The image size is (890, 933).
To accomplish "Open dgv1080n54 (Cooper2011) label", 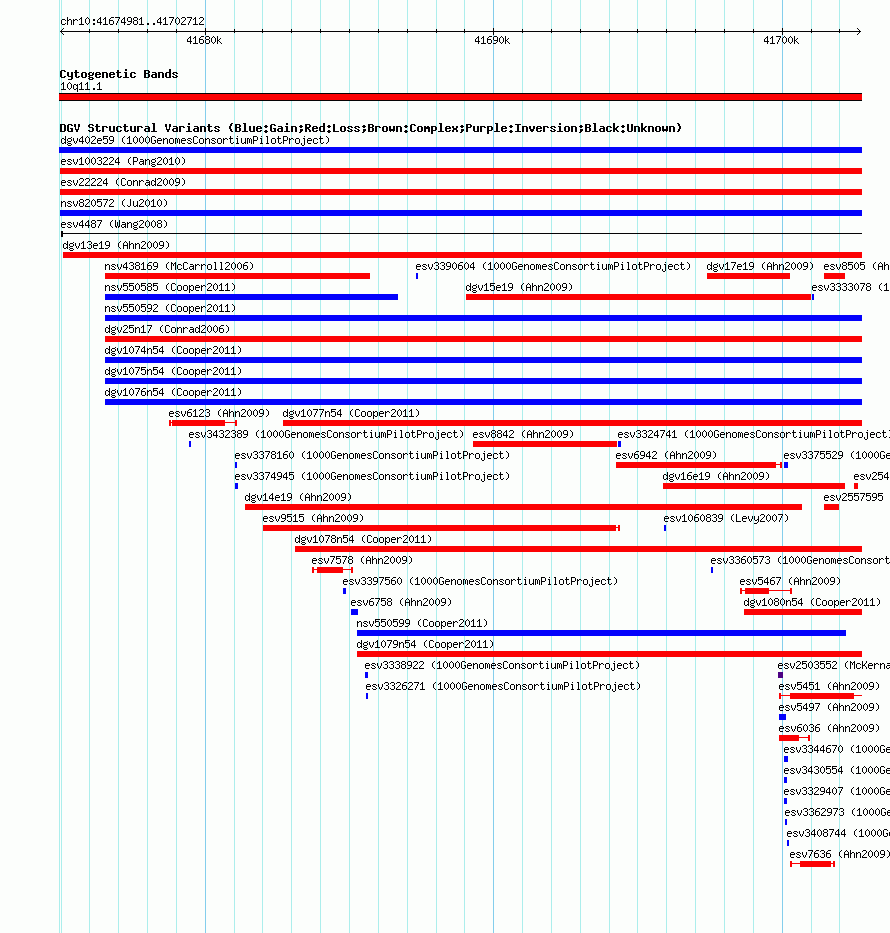I will point(812,602).
